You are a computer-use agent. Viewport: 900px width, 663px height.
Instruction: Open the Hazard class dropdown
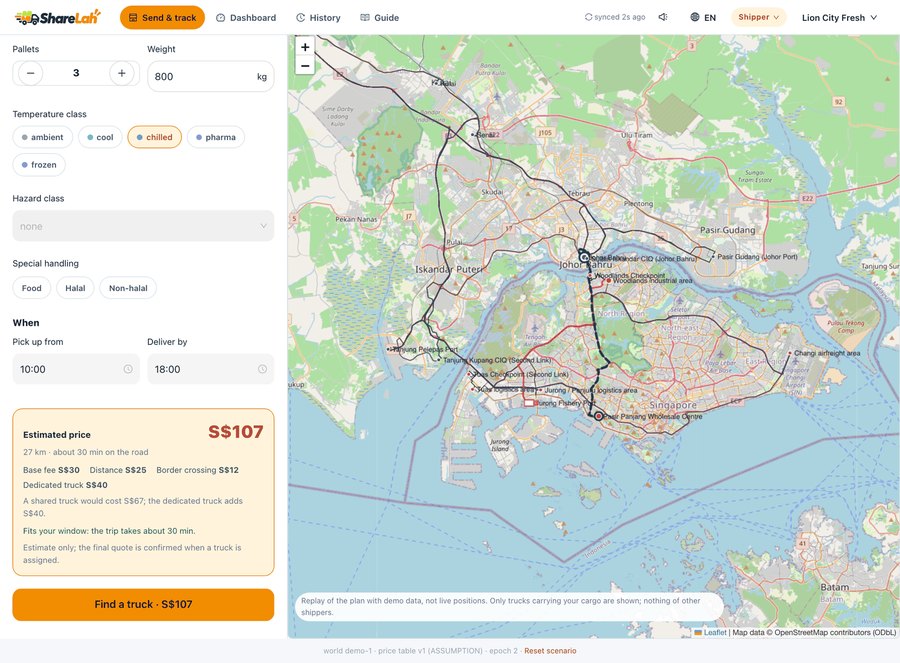pos(143,226)
